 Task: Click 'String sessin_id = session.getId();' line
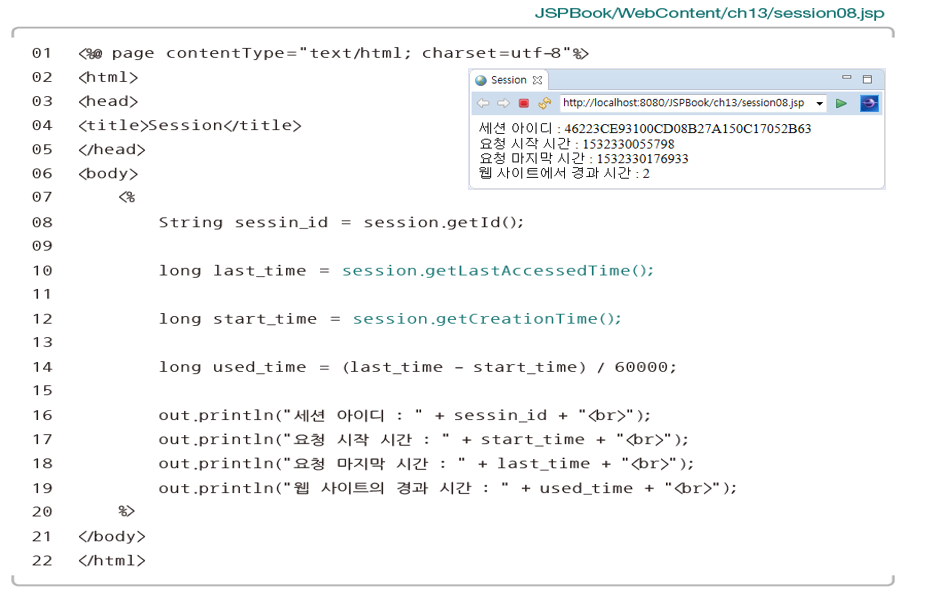341,222
